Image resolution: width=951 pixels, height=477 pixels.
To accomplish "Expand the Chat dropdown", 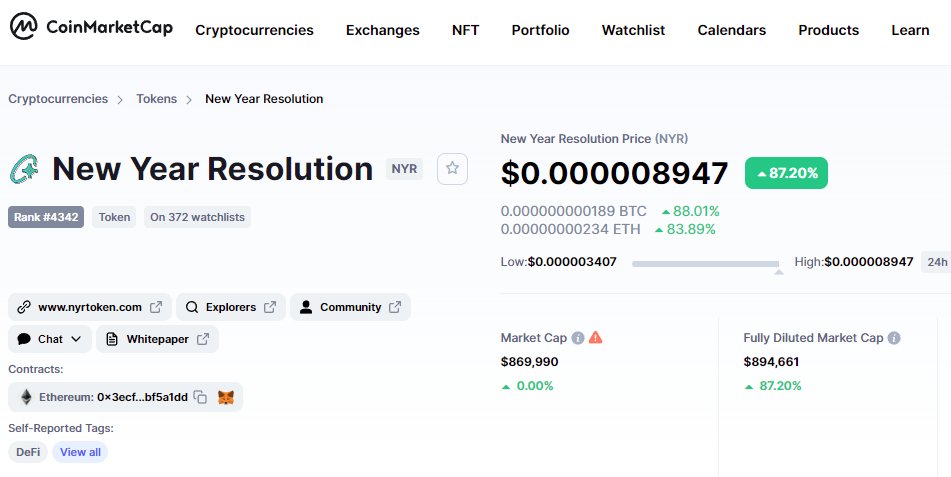I will coord(50,339).
